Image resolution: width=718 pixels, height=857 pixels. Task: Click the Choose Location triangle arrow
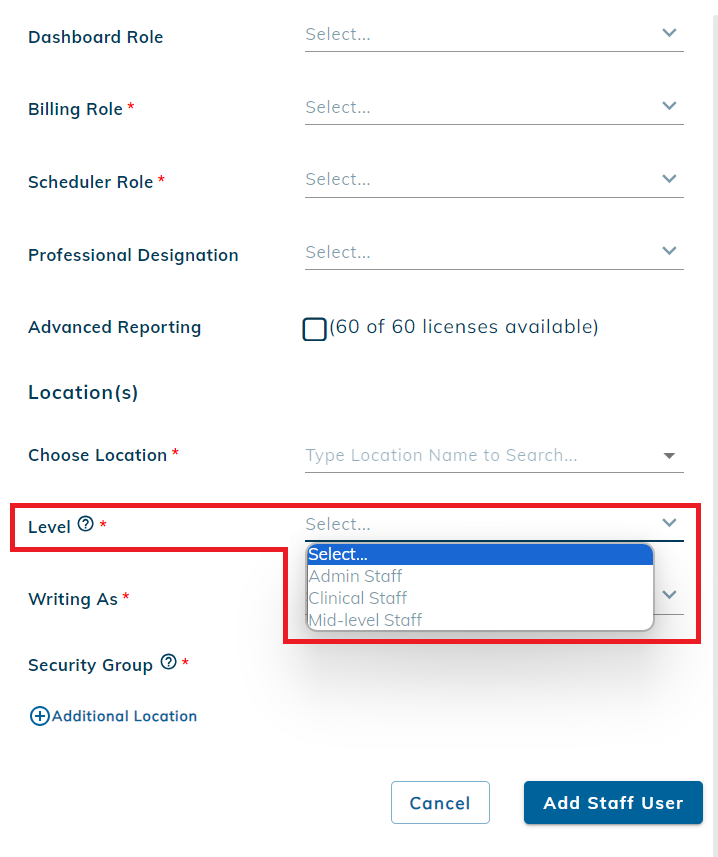click(669, 456)
